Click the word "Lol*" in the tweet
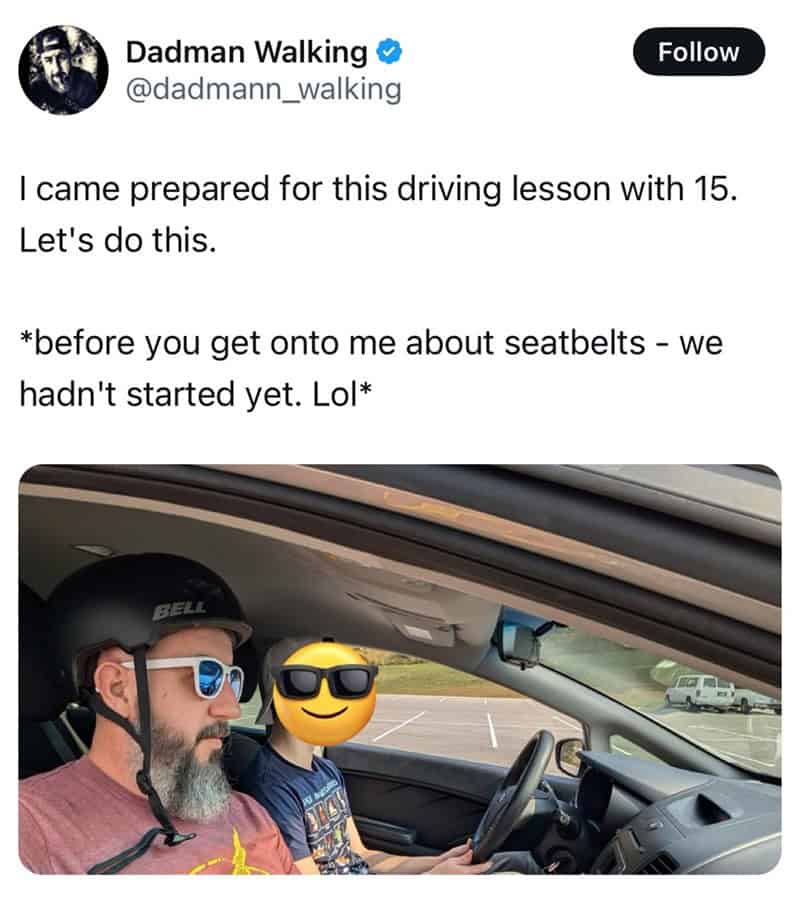Screen dimensions: 800x902 [343, 395]
